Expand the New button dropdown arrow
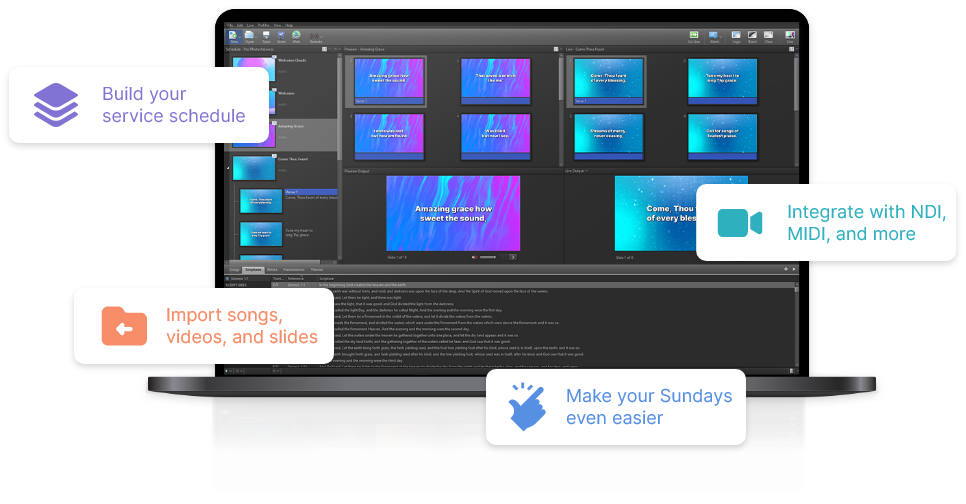Screen dimensions: 966x504 tap(240, 36)
